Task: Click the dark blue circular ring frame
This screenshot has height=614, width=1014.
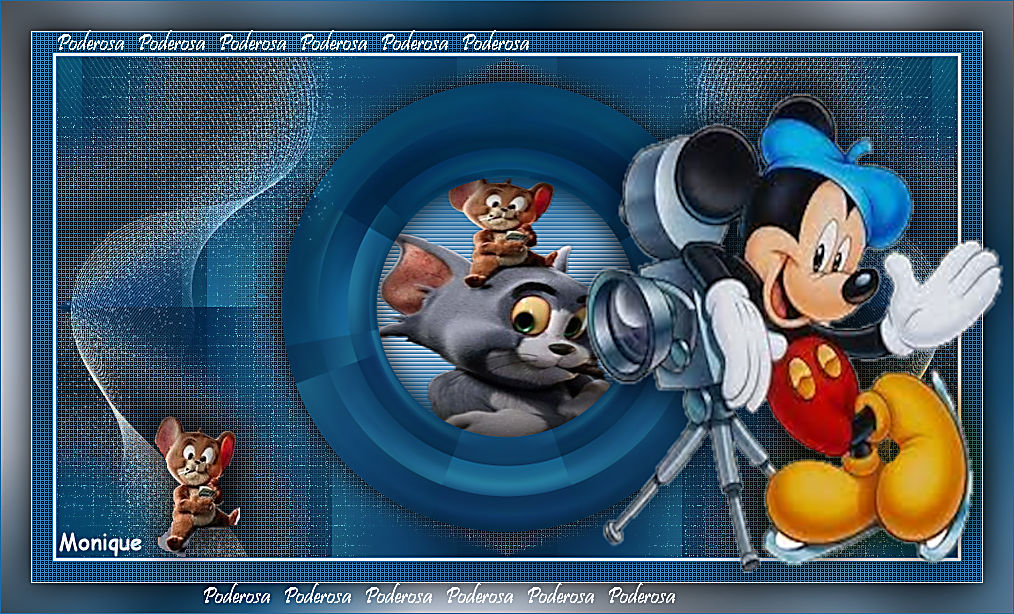Action: pos(330,330)
